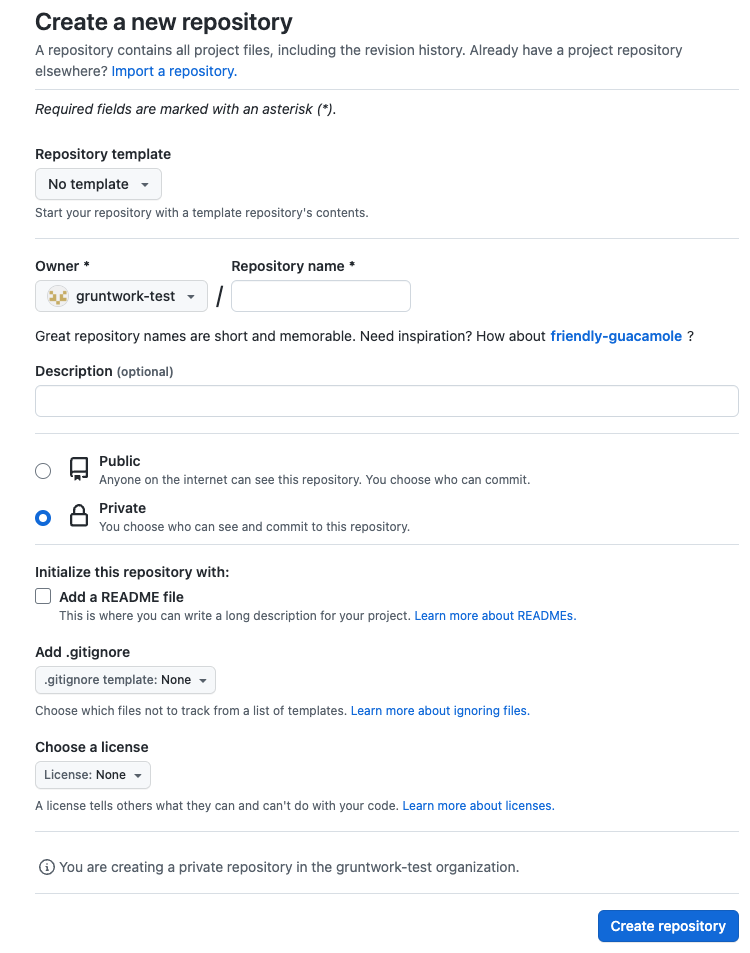Click the Repository name input field
750x953 pixels.
(320, 295)
